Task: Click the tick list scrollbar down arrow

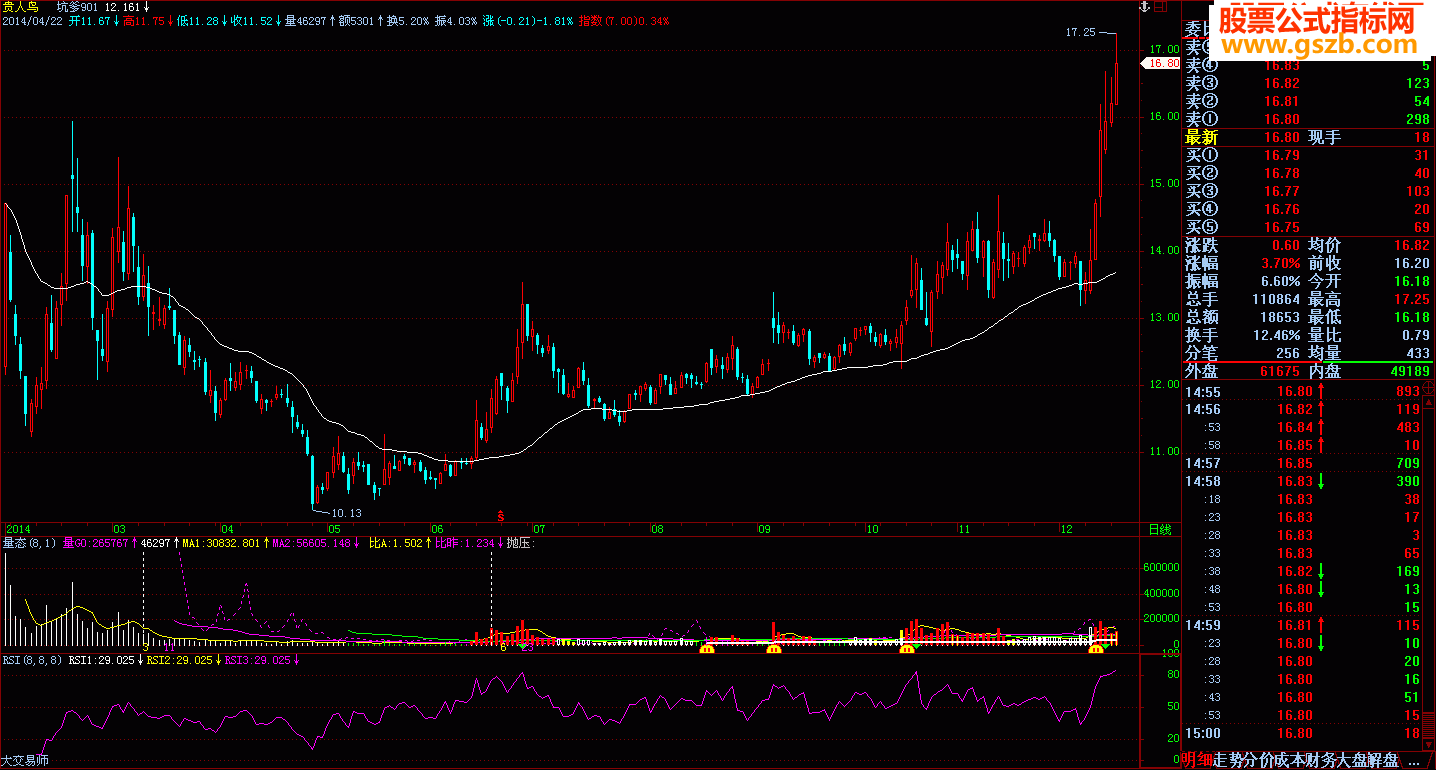Action: (x=1430, y=744)
